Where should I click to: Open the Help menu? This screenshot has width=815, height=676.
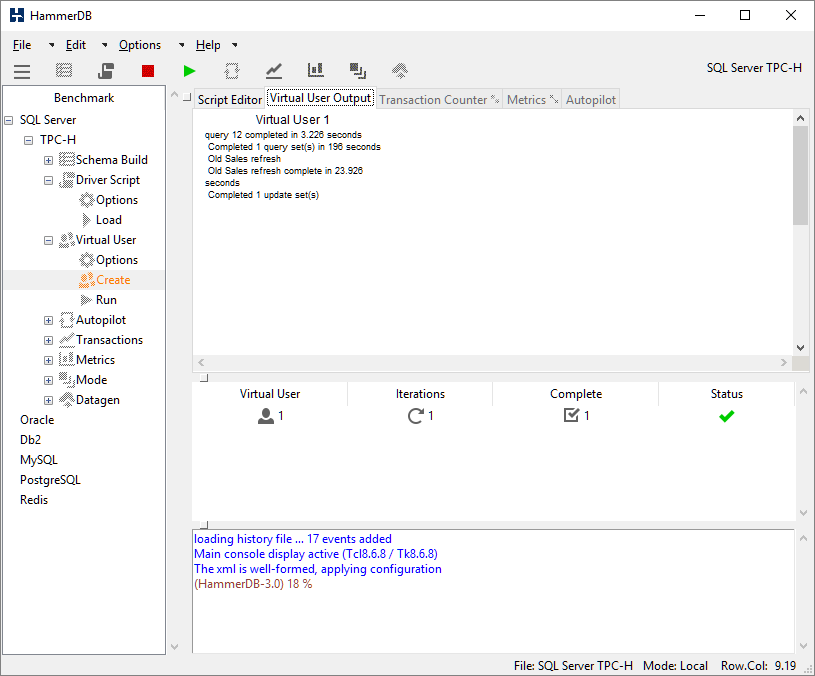tap(208, 45)
